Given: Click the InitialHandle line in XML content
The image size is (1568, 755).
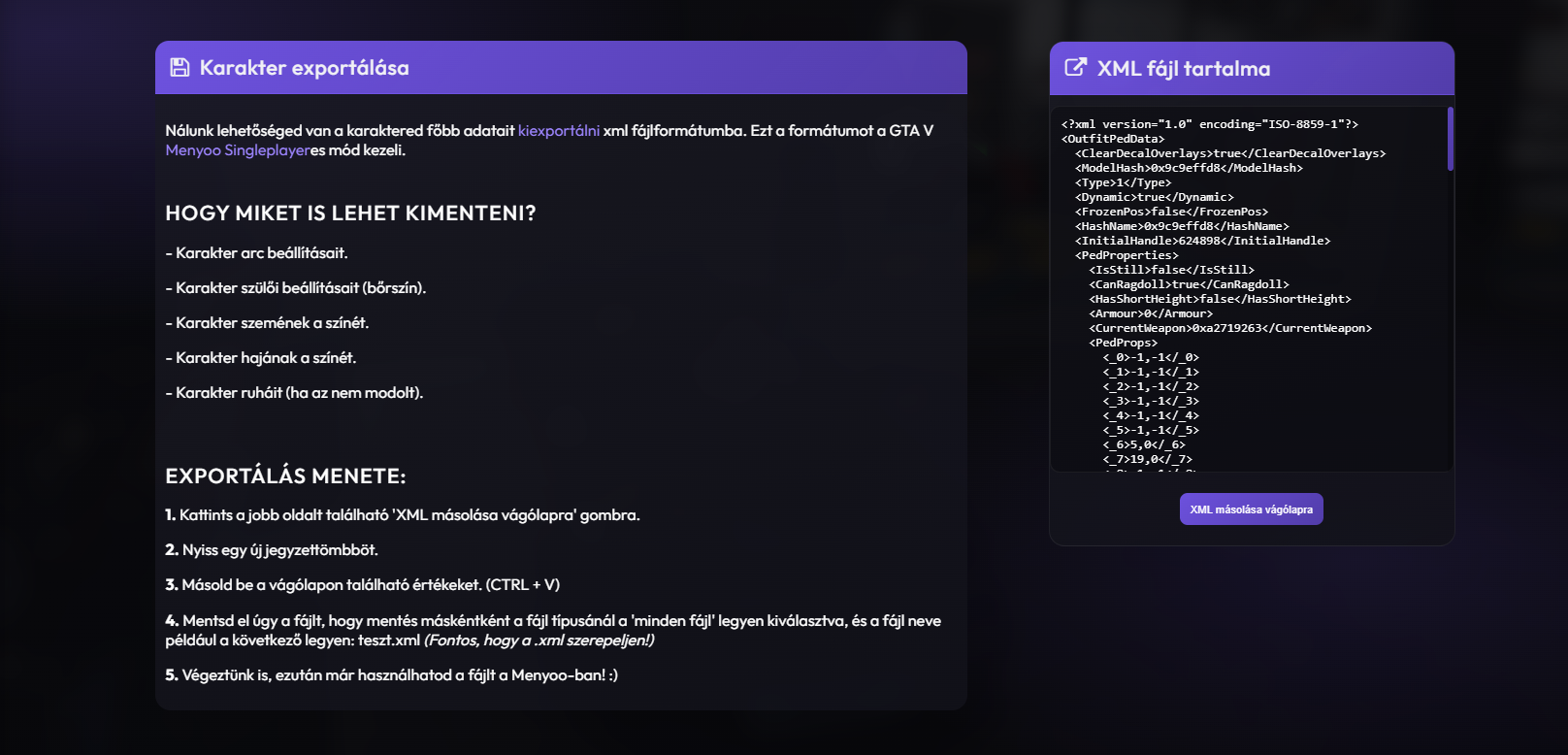Looking at the screenshot, I should coord(1202,241).
